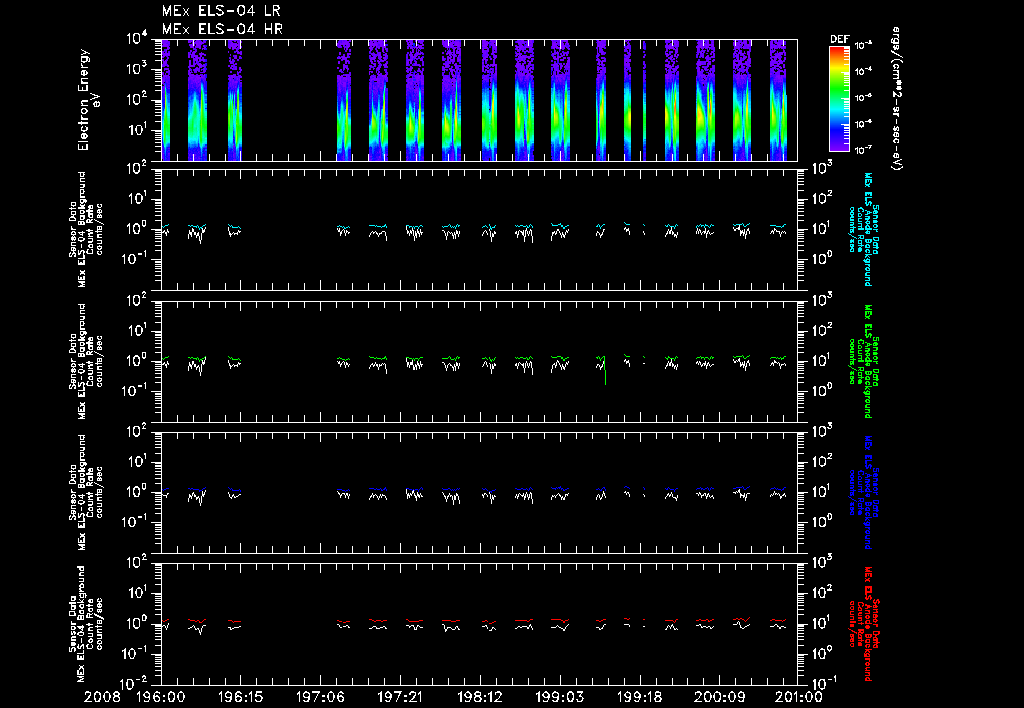Click the "200:09" time axis label
1024x708 pixels.
coord(718,698)
